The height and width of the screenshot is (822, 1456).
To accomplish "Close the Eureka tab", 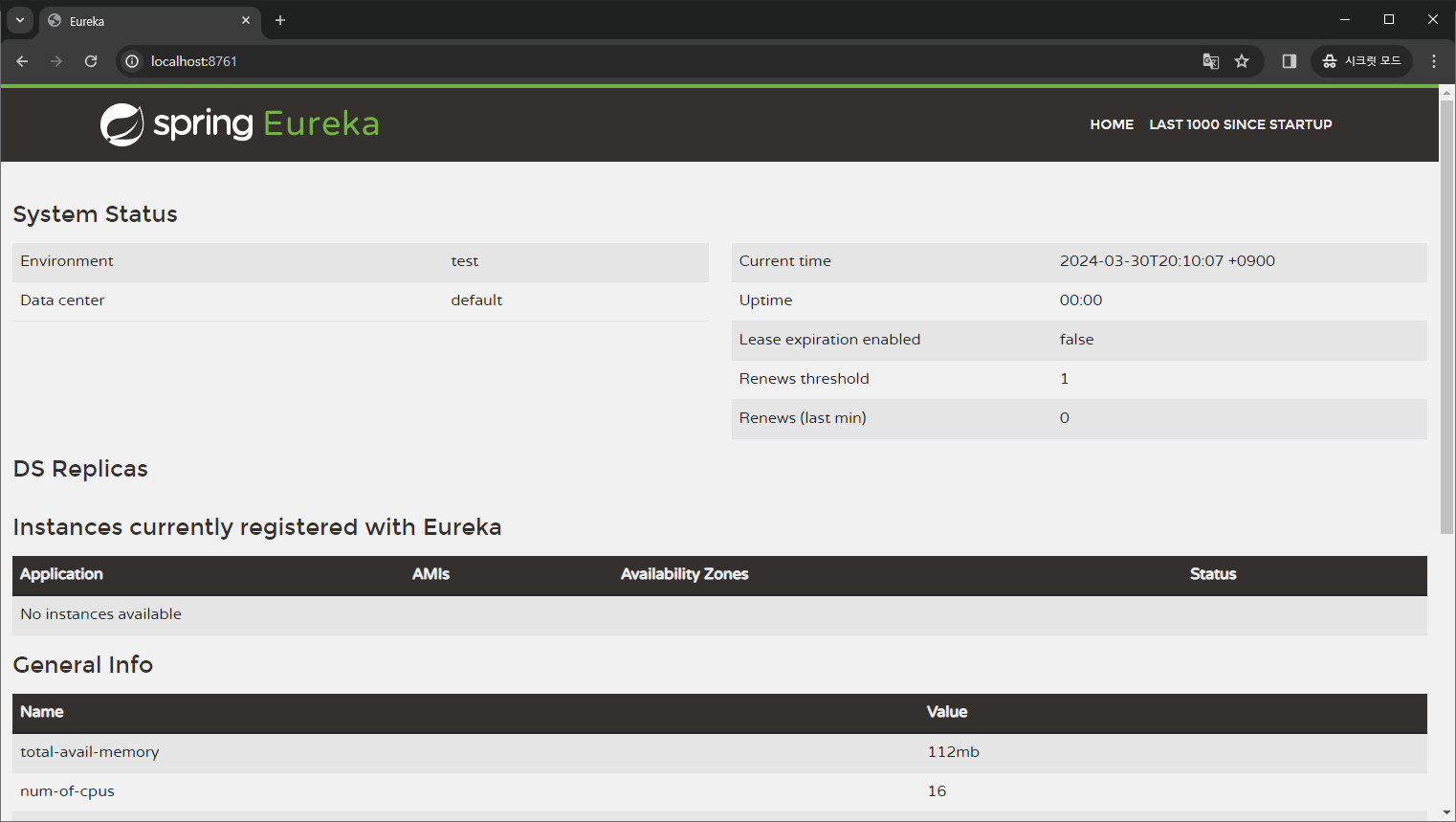I will pyautogui.click(x=246, y=20).
